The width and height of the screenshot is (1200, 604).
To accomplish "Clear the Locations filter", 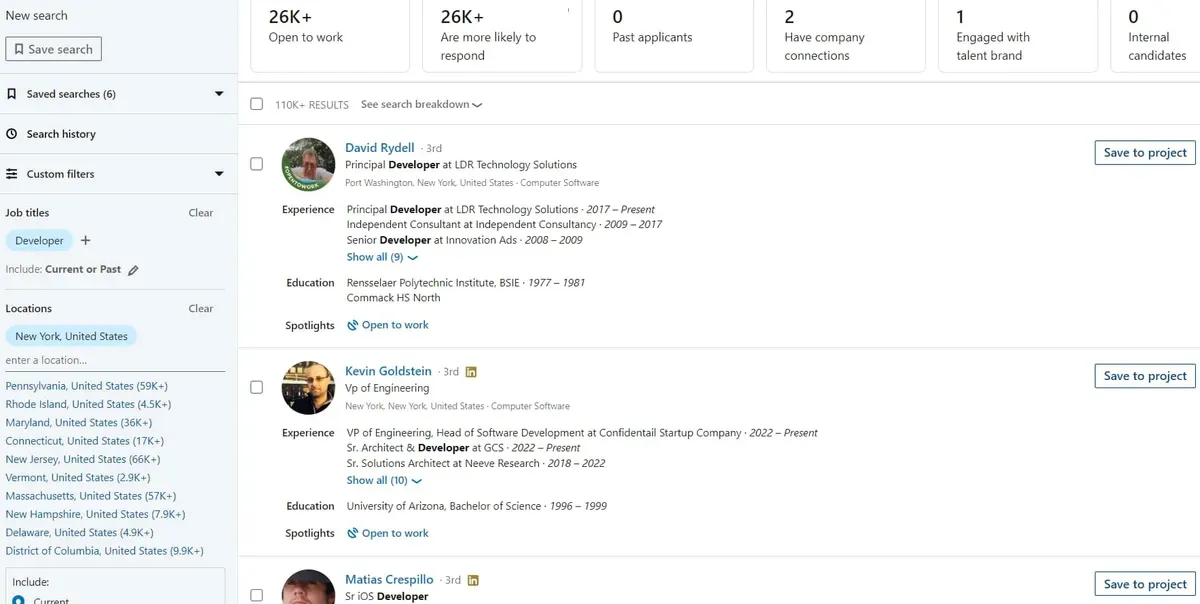I will click(x=200, y=308).
